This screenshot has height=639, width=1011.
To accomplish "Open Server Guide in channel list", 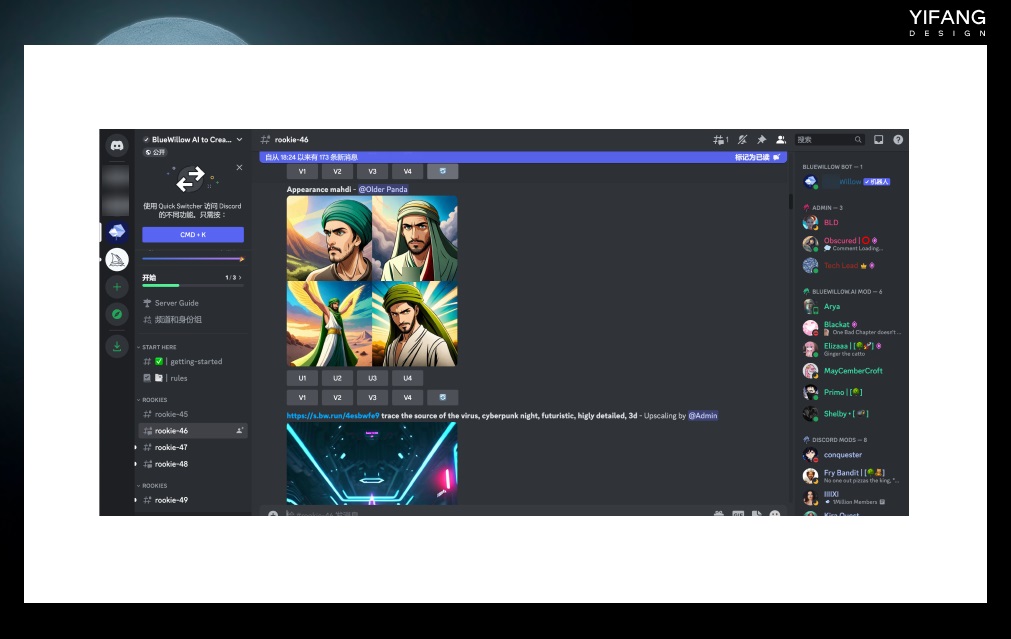I will click(176, 303).
